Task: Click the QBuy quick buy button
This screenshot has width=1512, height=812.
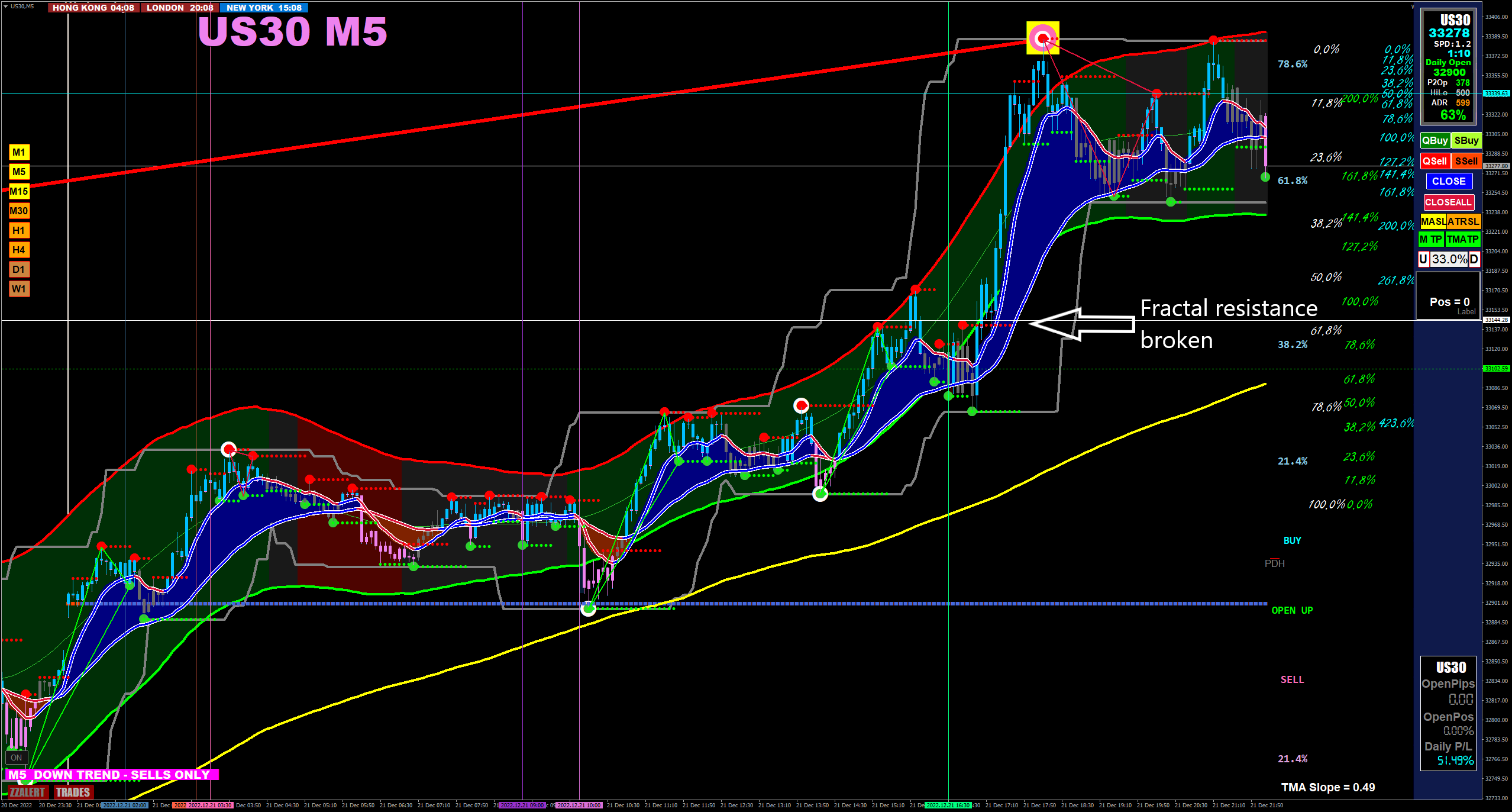Action: (x=1435, y=141)
